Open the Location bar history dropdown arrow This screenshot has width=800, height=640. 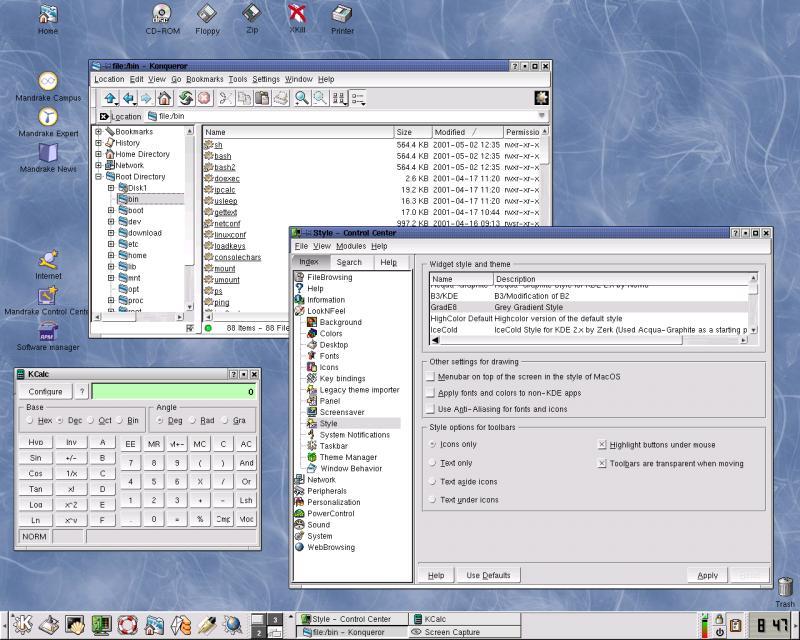click(x=541, y=116)
